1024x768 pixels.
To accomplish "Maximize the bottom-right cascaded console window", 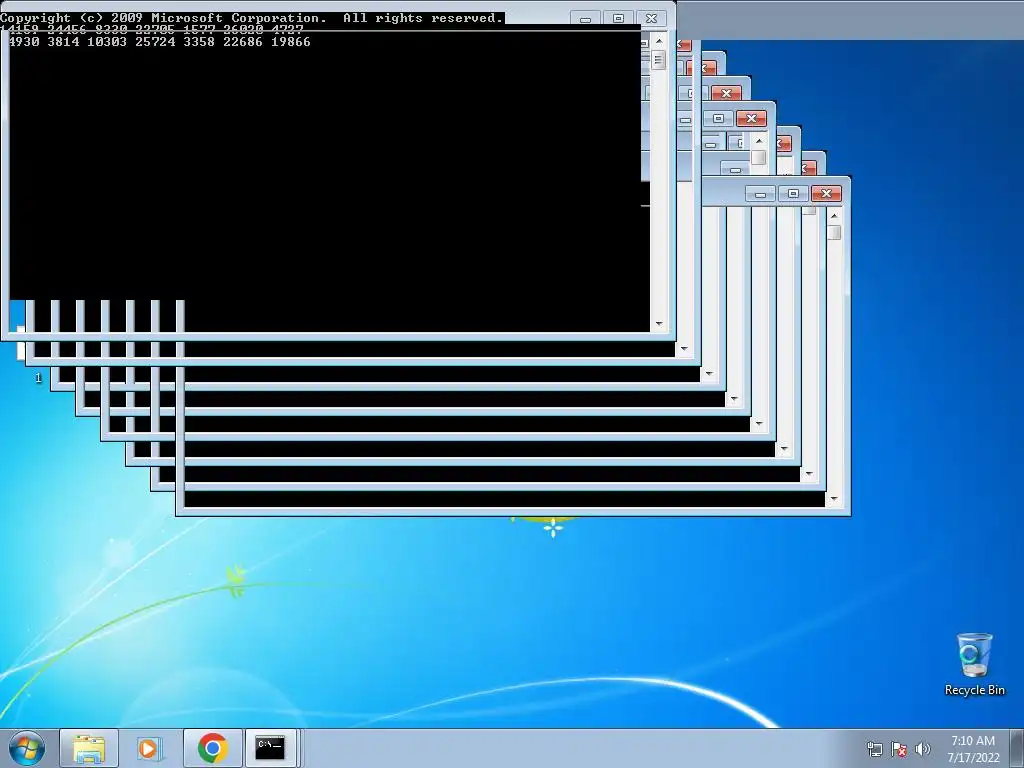I will pyautogui.click(x=793, y=194).
